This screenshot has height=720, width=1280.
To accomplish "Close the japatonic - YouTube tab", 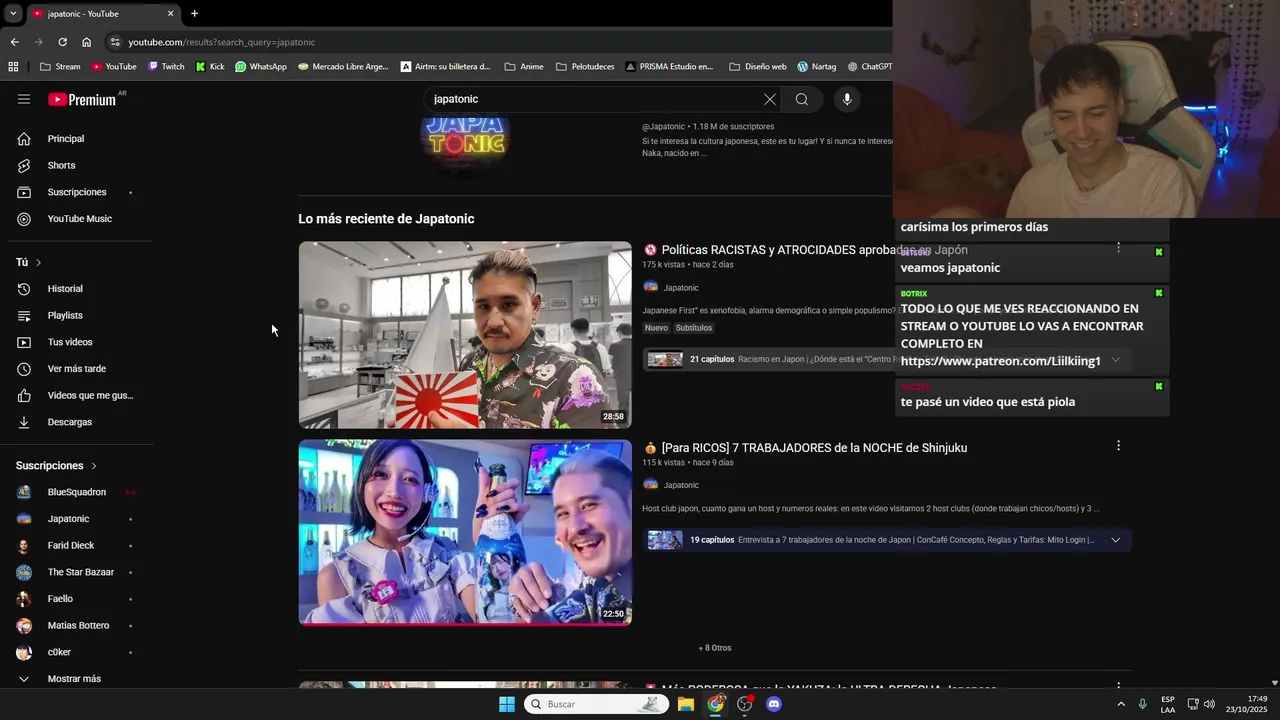I will [170, 13].
